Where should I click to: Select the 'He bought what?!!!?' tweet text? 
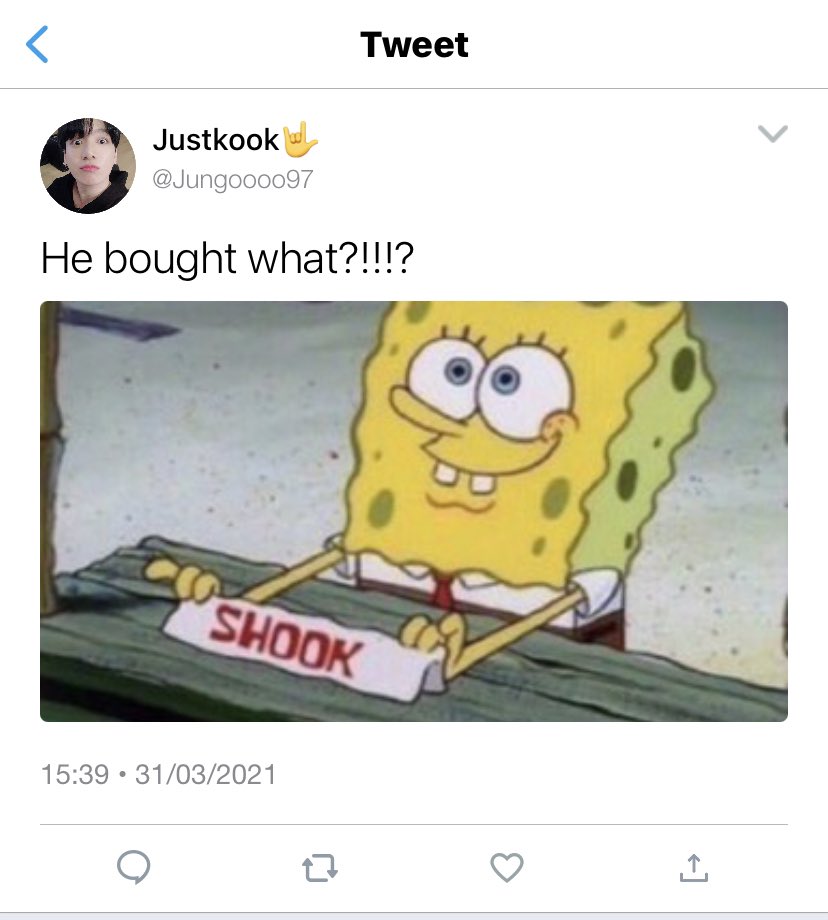click(227, 258)
